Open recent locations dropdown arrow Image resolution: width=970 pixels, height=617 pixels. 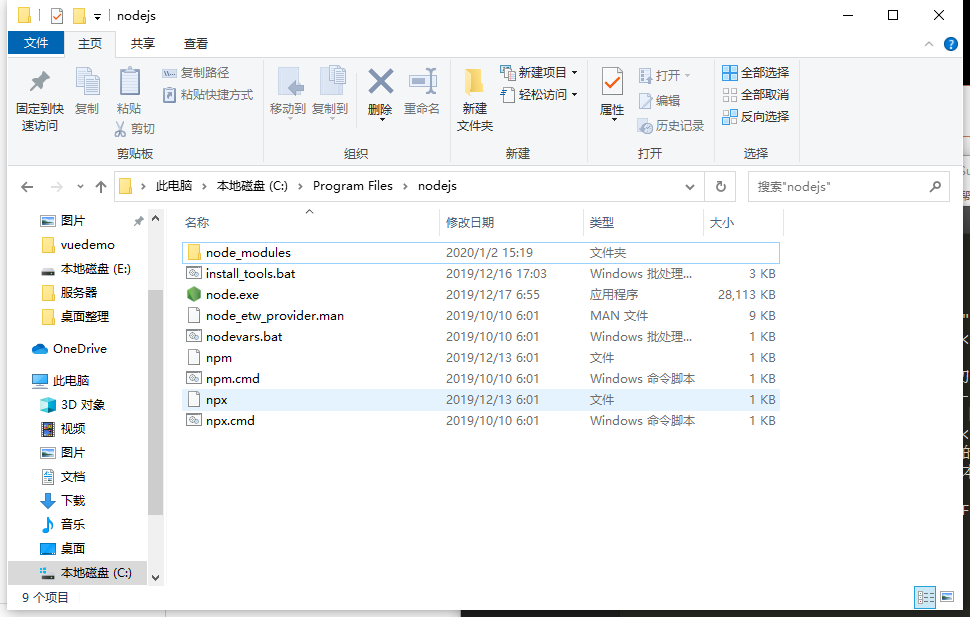coord(80,186)
